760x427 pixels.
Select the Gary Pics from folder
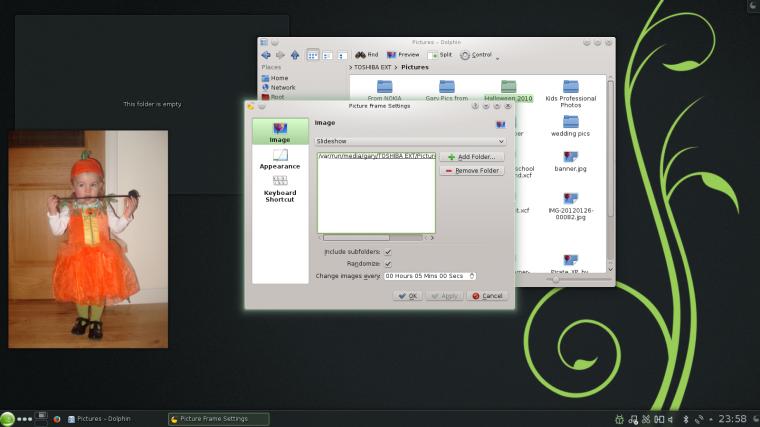point(446,91)
